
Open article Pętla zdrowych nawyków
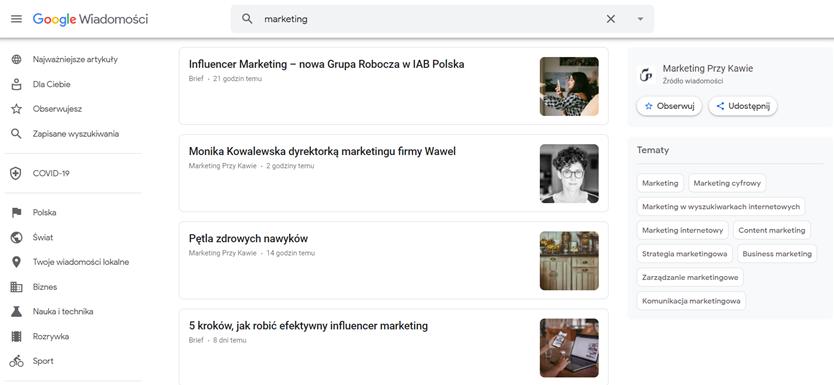click(248, 239)
